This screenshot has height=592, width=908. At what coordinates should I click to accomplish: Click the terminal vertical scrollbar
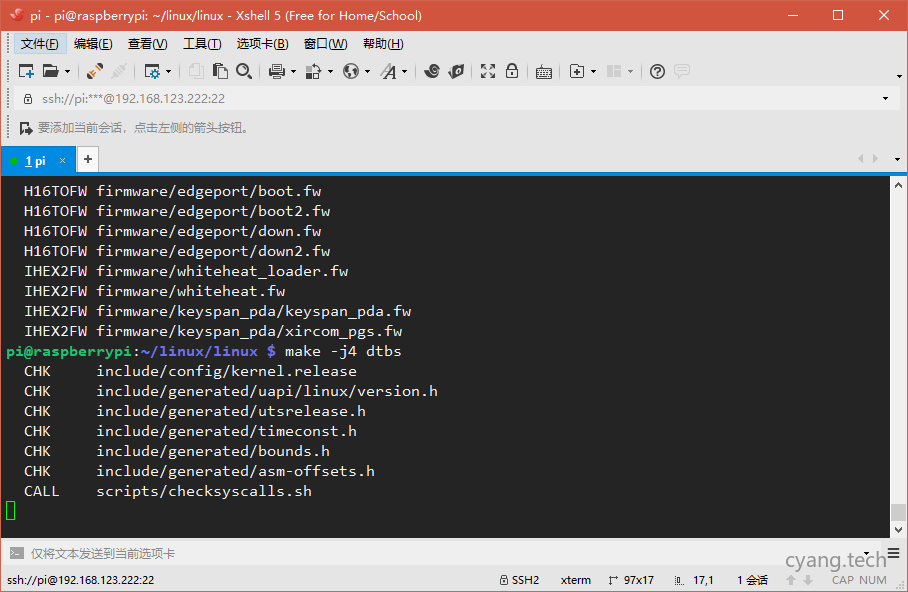(898, 350)
